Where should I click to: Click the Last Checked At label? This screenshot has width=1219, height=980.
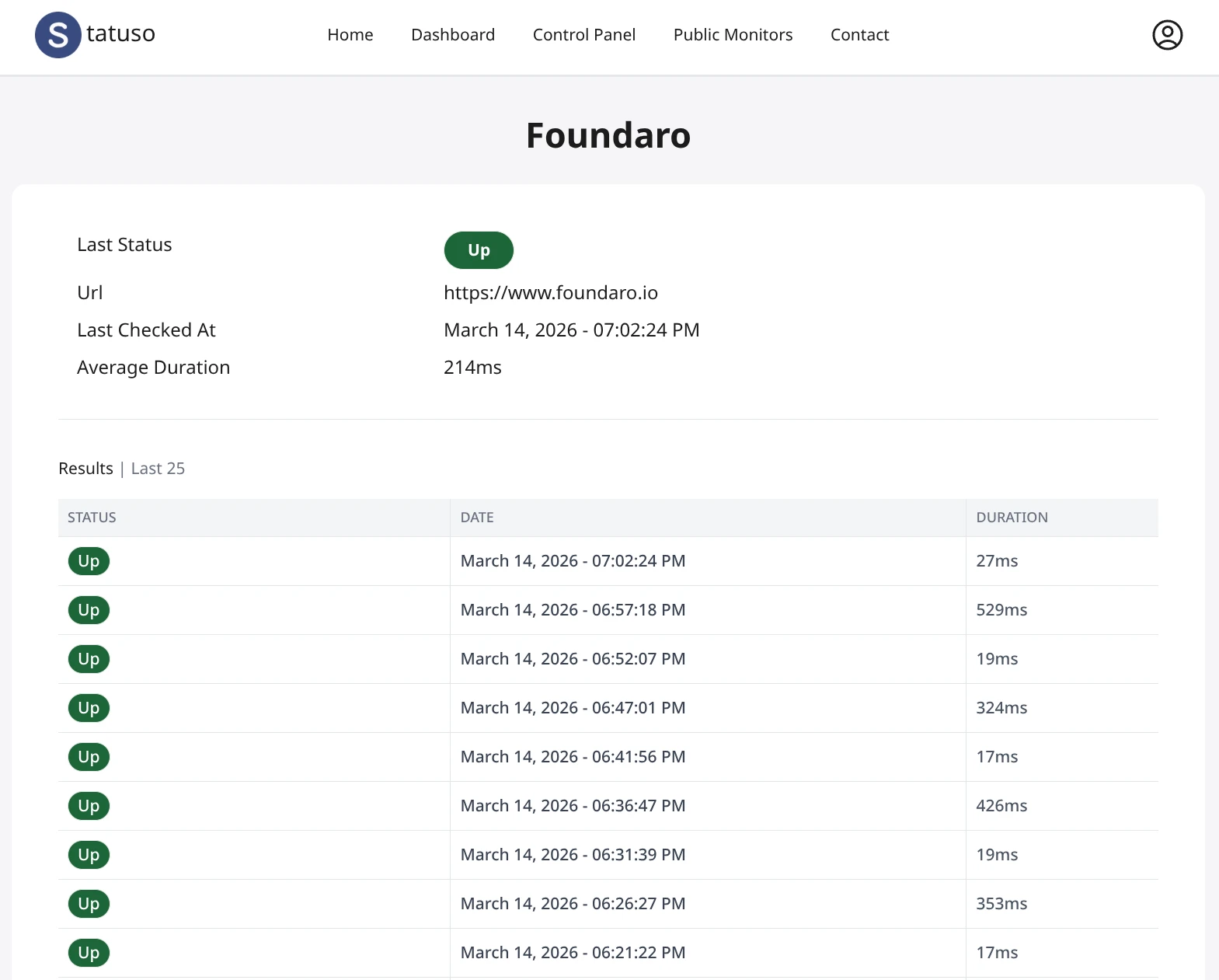tap(146, 330)
